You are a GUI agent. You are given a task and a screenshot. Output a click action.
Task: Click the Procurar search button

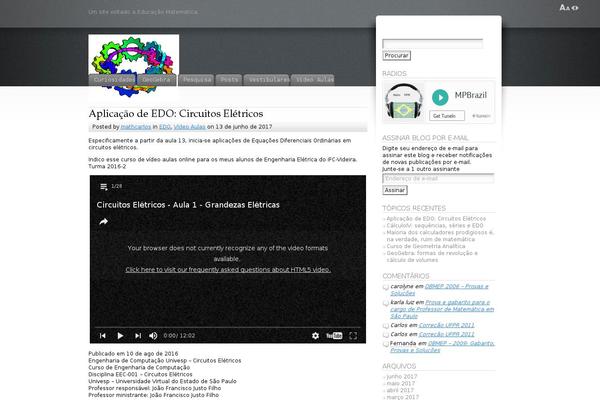point(396,56)
